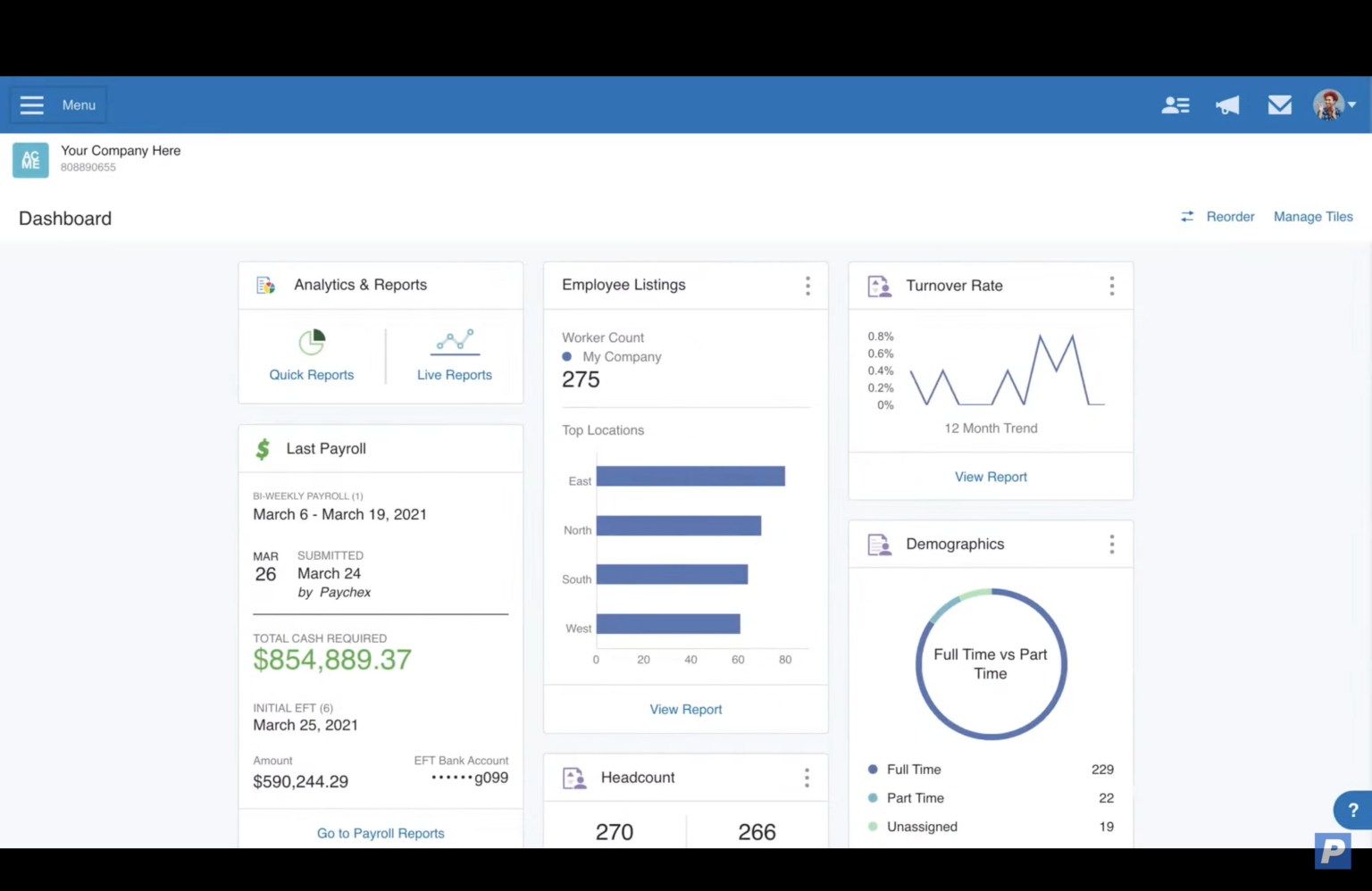Click the Turnover Rate tile icon
1372x891 pixels.
pos(879,286)
